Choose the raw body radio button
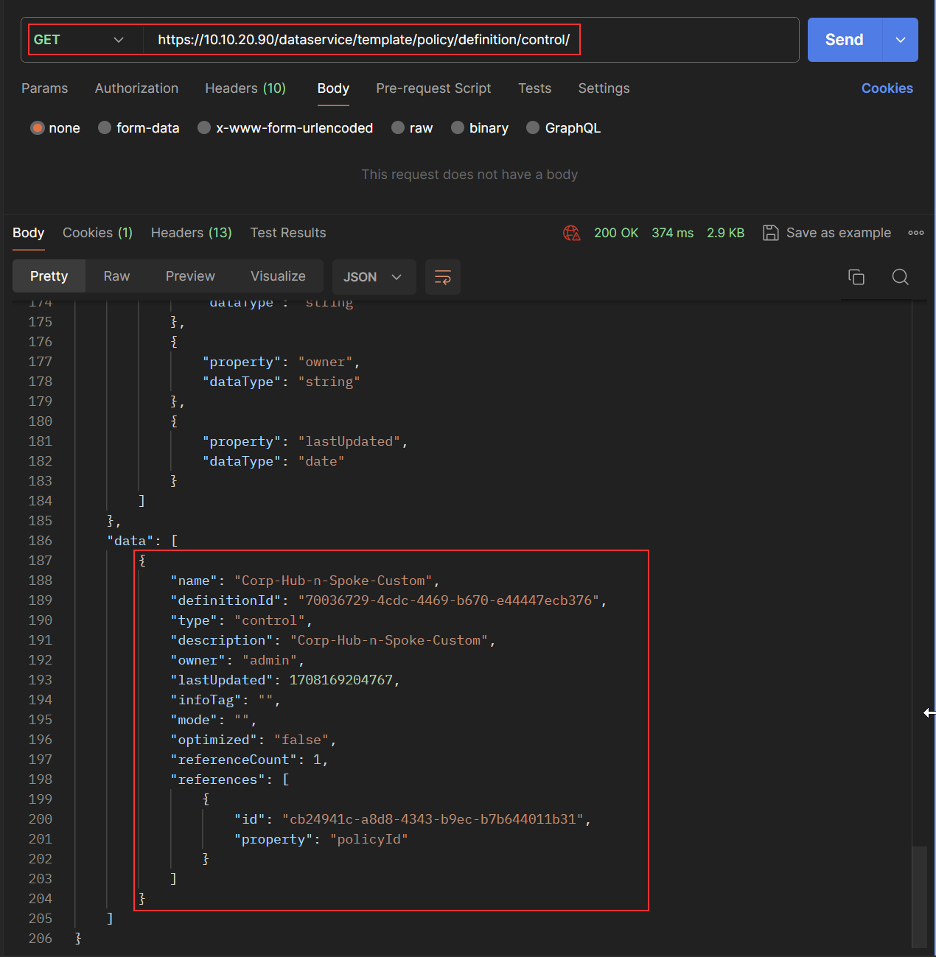Image resolution: width=936 pixels, height=958 pixels. 398,128
